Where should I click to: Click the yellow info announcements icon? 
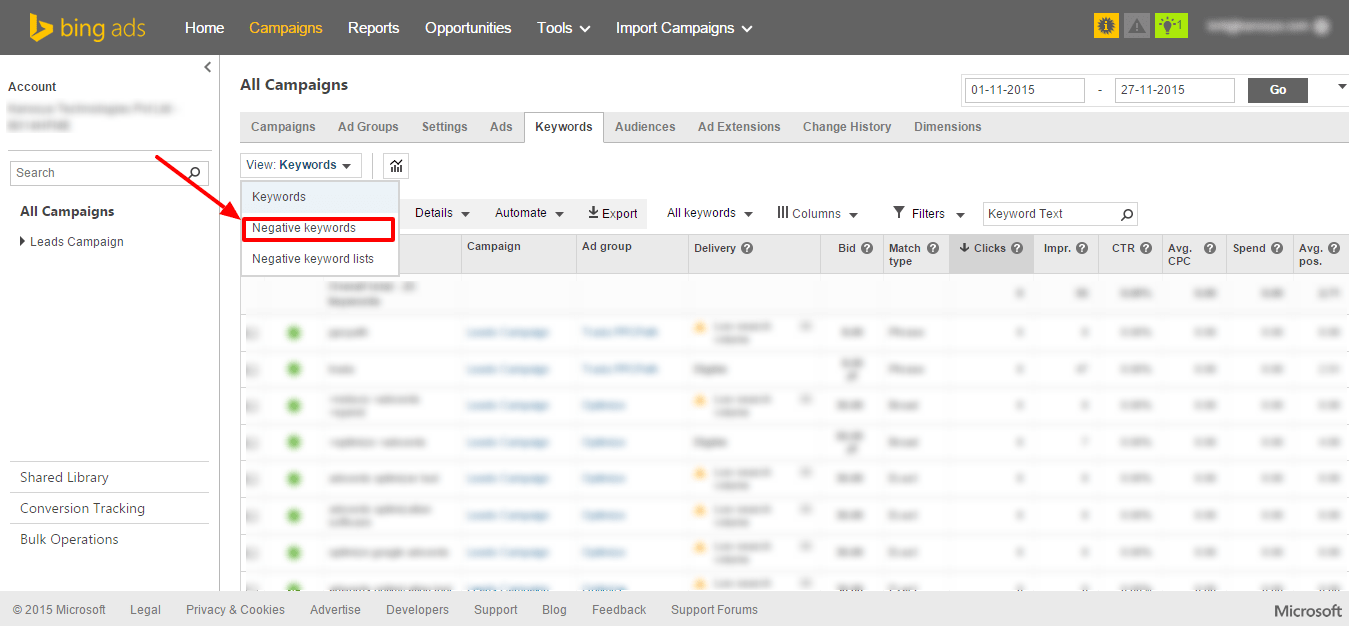[1105, 25]
